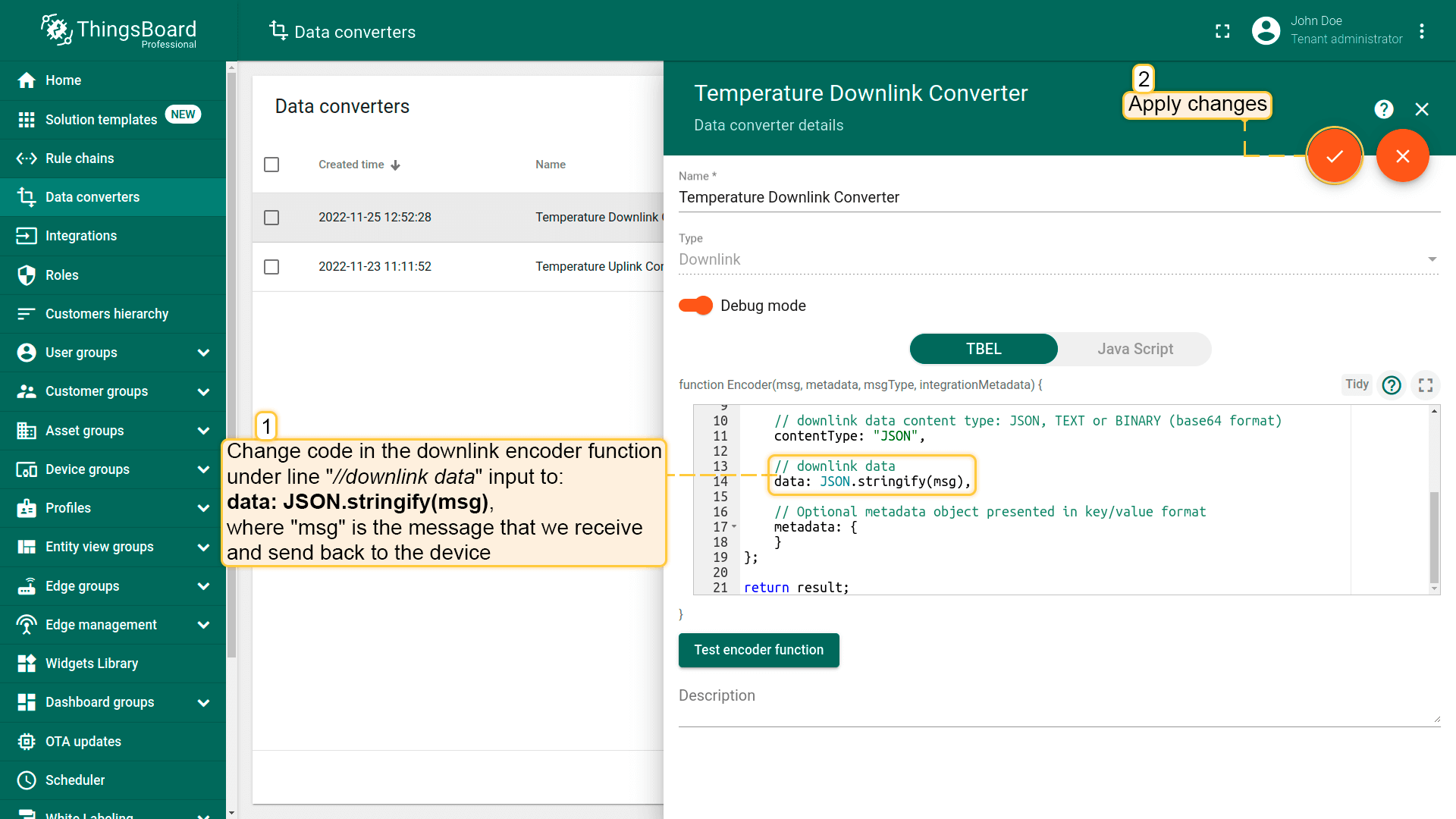The width and height of the screenshot is (1456, 819).
Task: Open the encoder function help icon
Action: tap(1391, 385)
